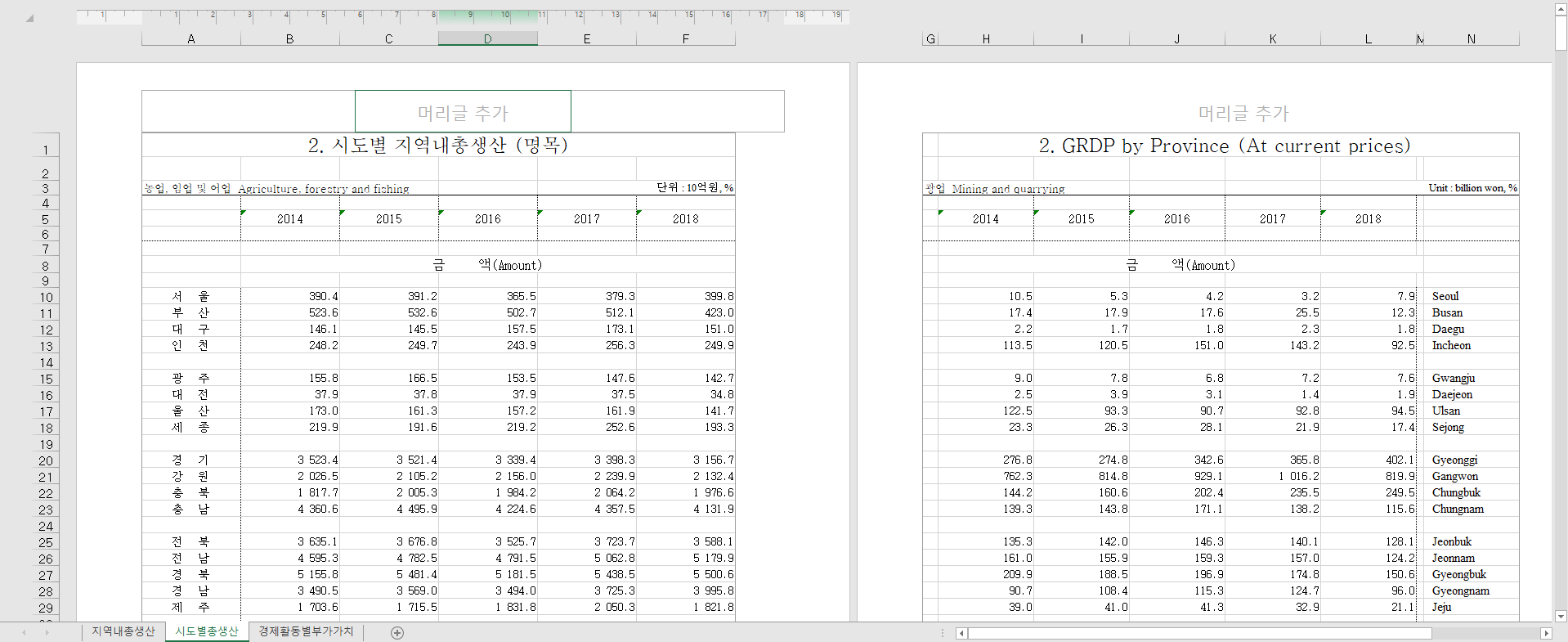
Task: Click the Gangwon label cell
Action: pos(1472,476)
